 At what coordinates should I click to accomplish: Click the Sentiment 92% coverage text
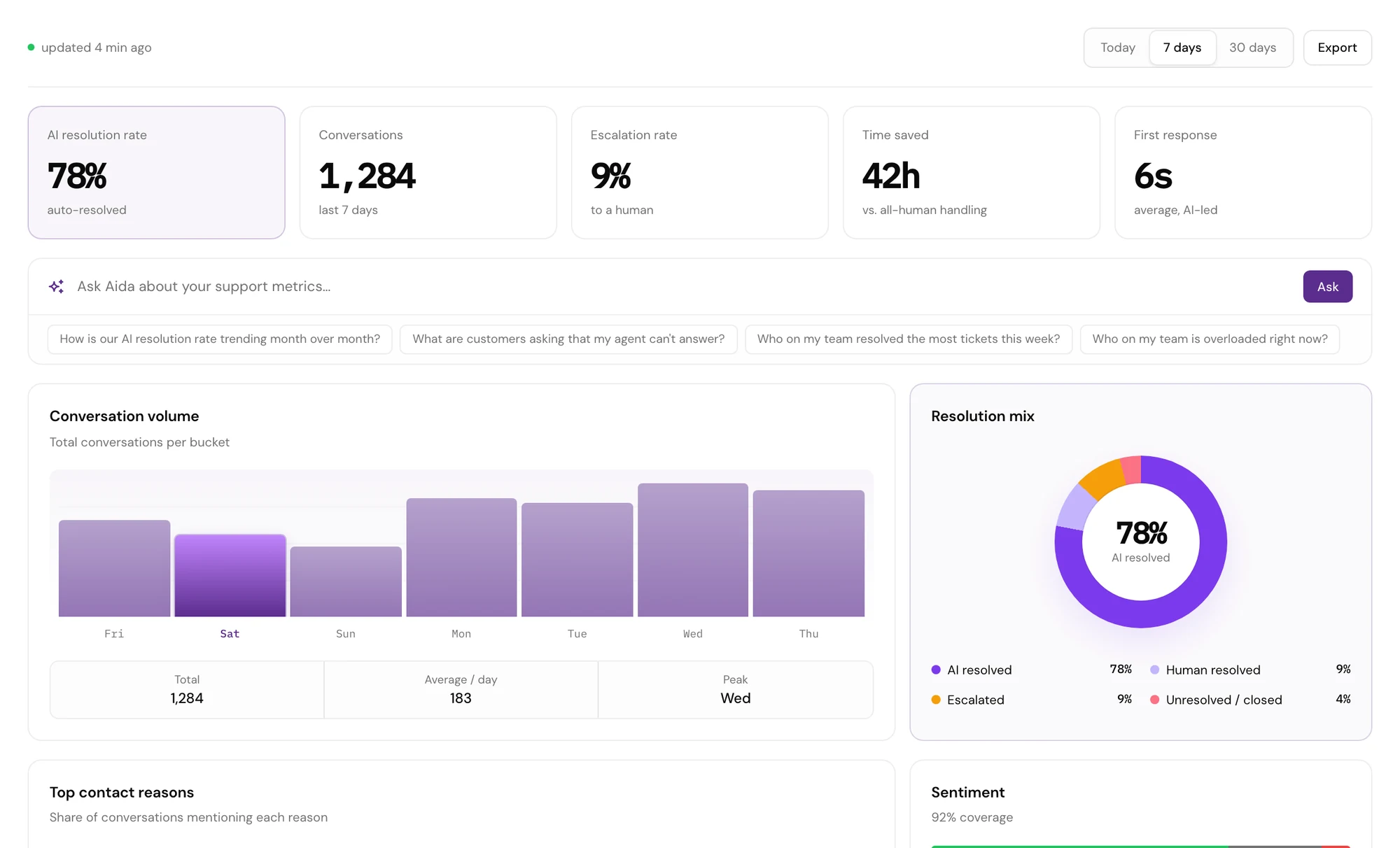click(x=972, y=817)
